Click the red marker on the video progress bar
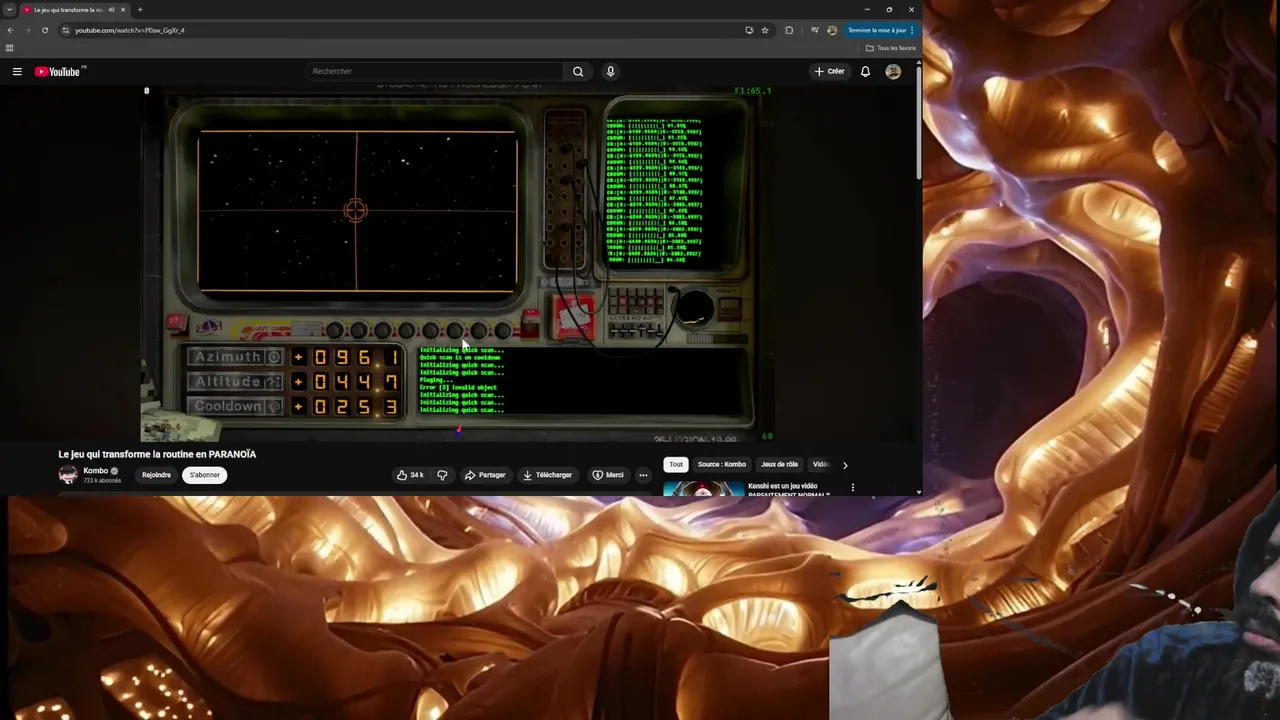 tap(459, 431)
